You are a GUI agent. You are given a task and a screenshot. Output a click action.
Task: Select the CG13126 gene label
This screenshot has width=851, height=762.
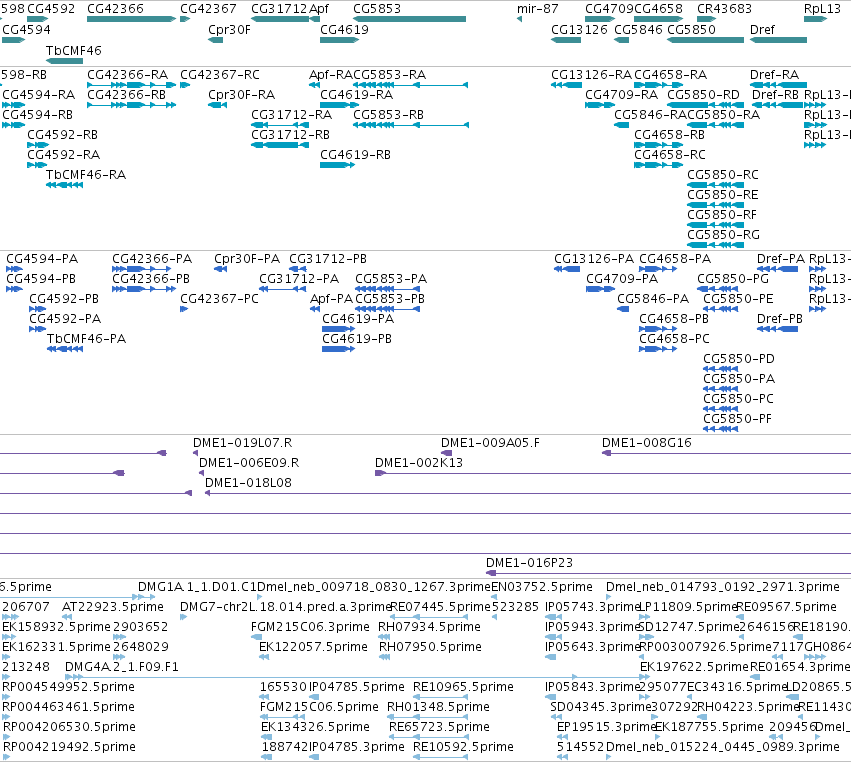(x=579, y=29)
